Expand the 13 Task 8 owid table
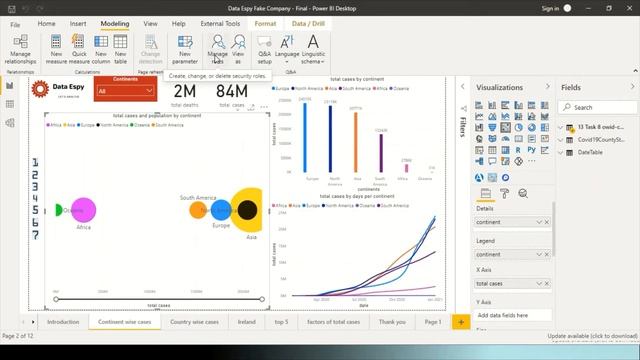Screen dimensions: 640x360 (x=560, y=127)
